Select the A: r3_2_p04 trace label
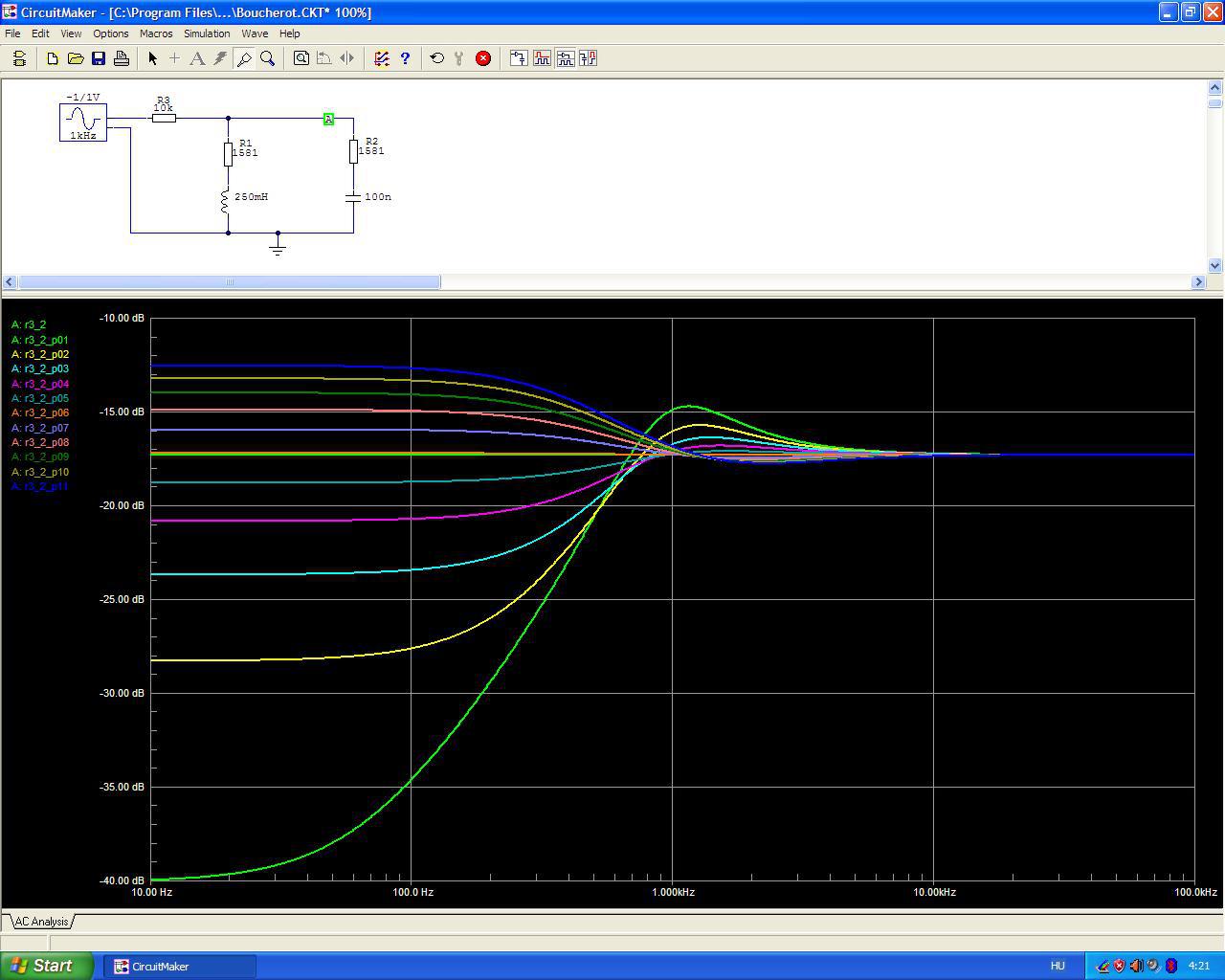Screen dimensions: 1225x980 click(40, 384)
